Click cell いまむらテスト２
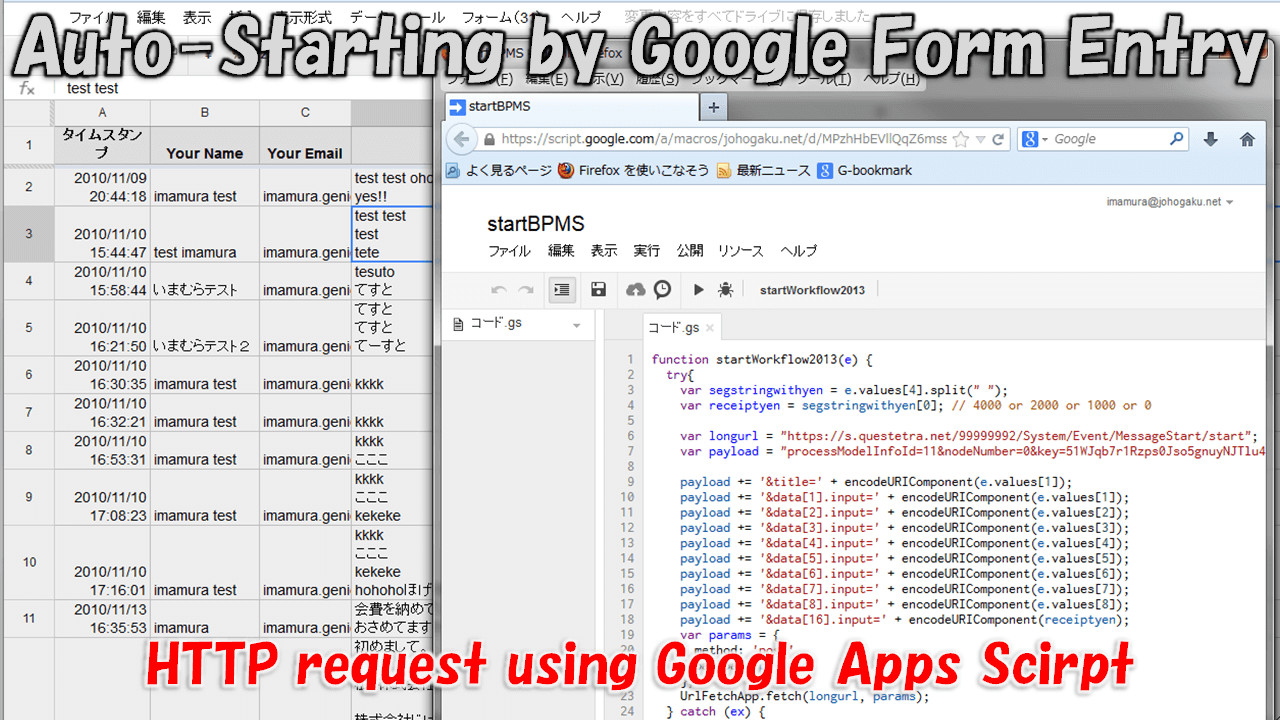This screenshot has width=1280, height=720. (205, 328)
